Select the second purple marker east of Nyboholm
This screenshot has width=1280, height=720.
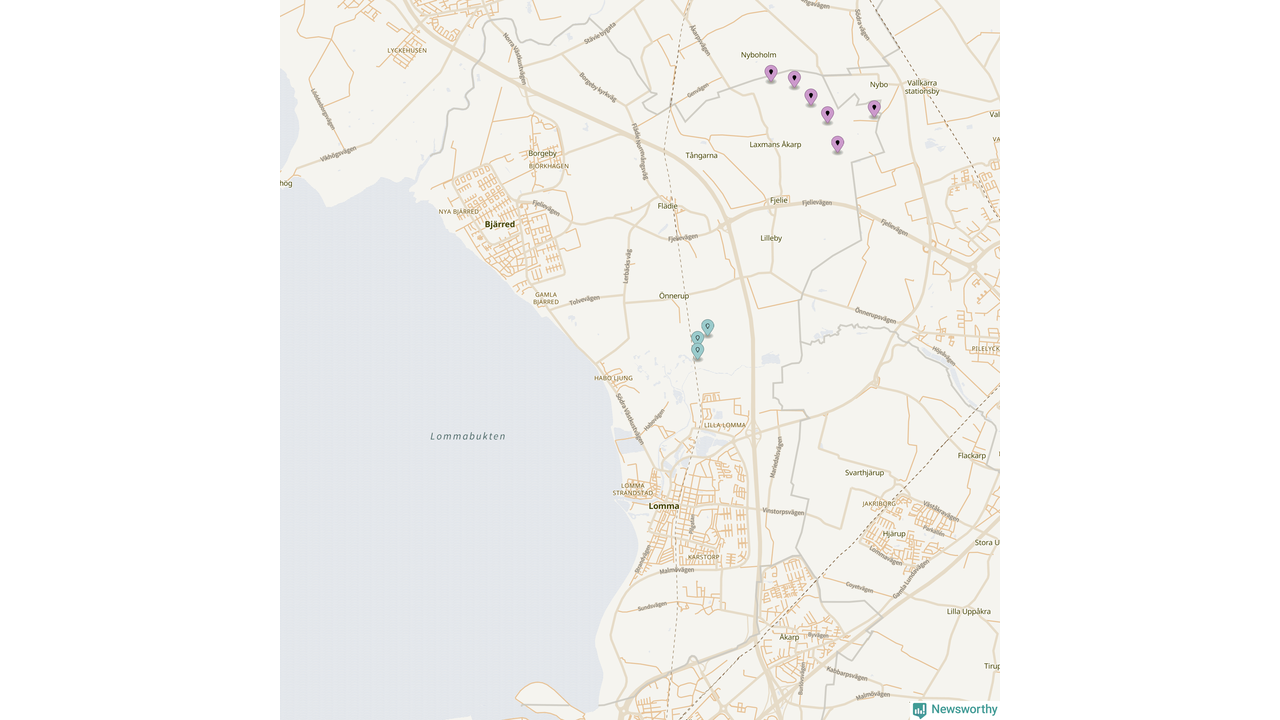click(794, 79)
